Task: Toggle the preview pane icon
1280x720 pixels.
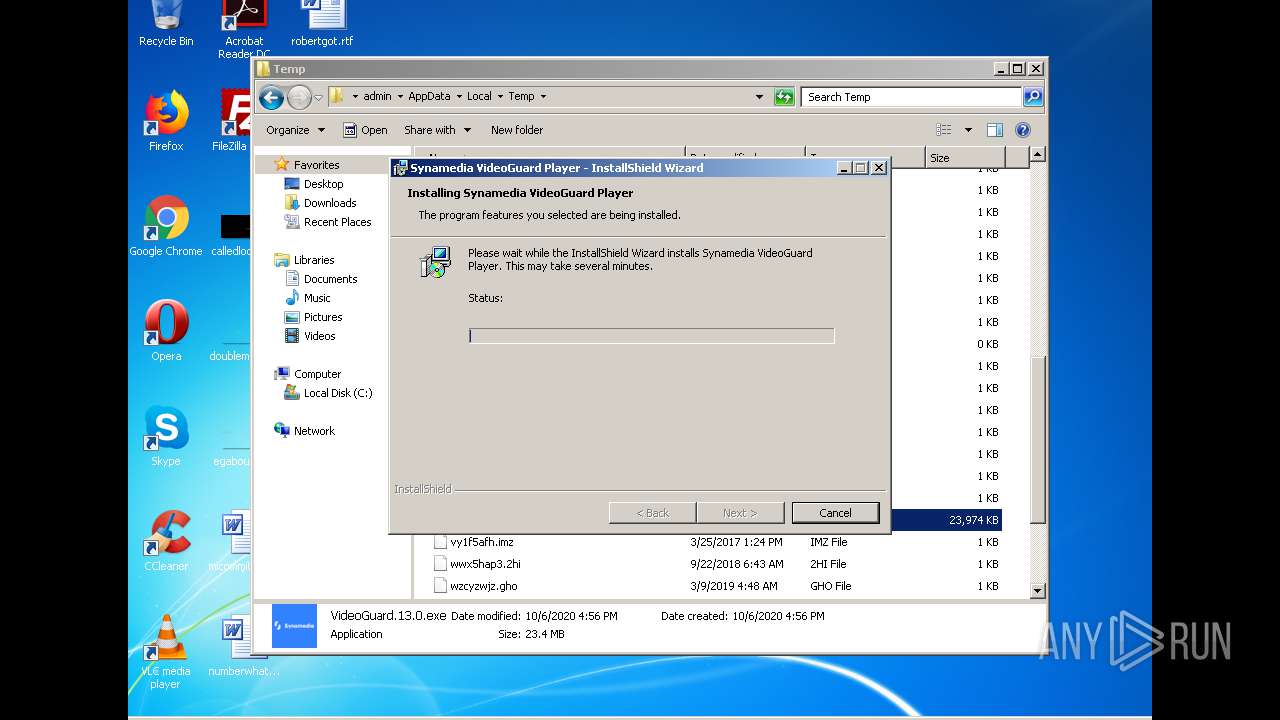Action: pyautogui.click(x=994, y=130)
